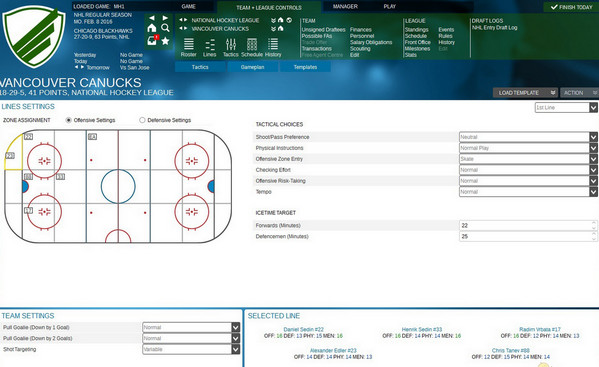Open the Shot Targeting dropdown
The height and width of the screenshot is (367, 599).
click(191, 349)
